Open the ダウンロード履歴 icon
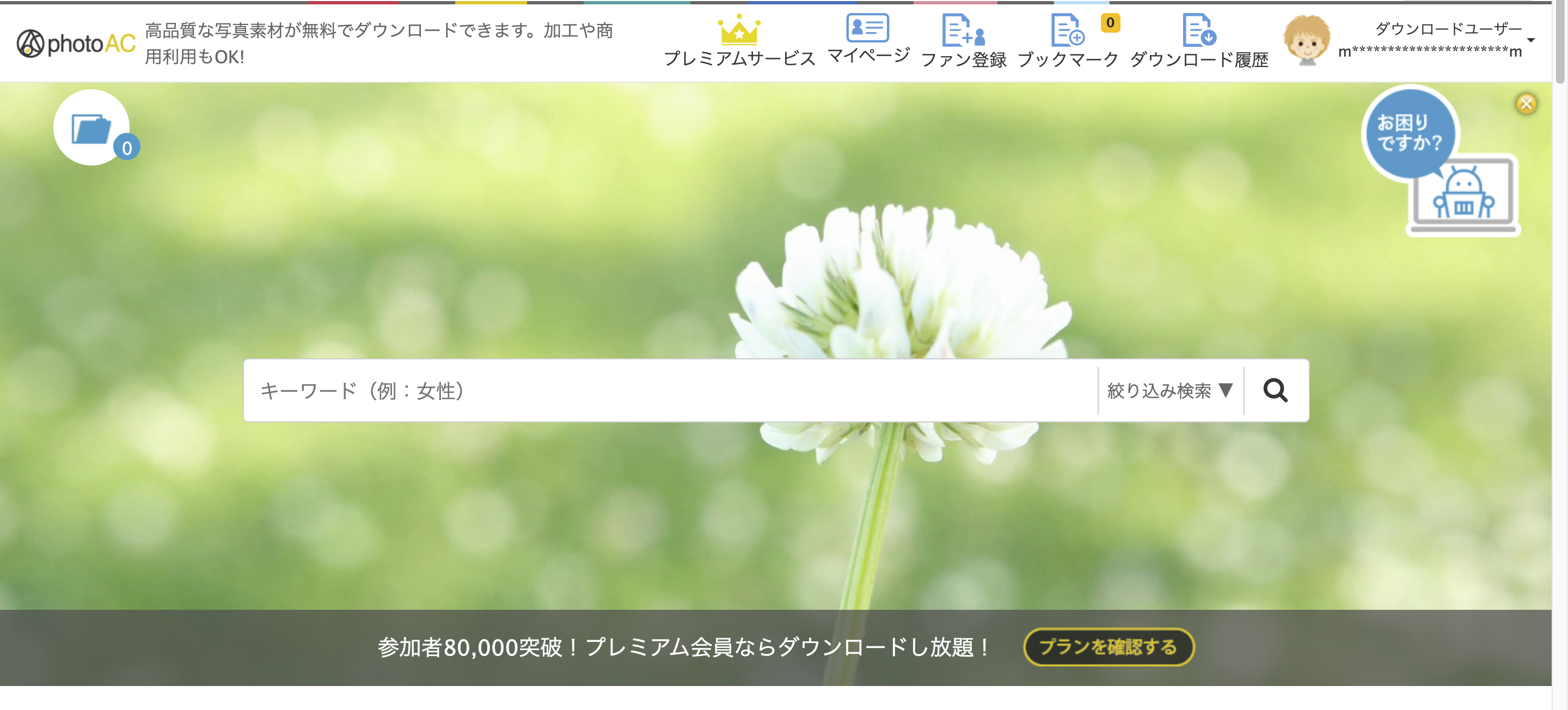Screen dimensions: 1568x710 1199,30
